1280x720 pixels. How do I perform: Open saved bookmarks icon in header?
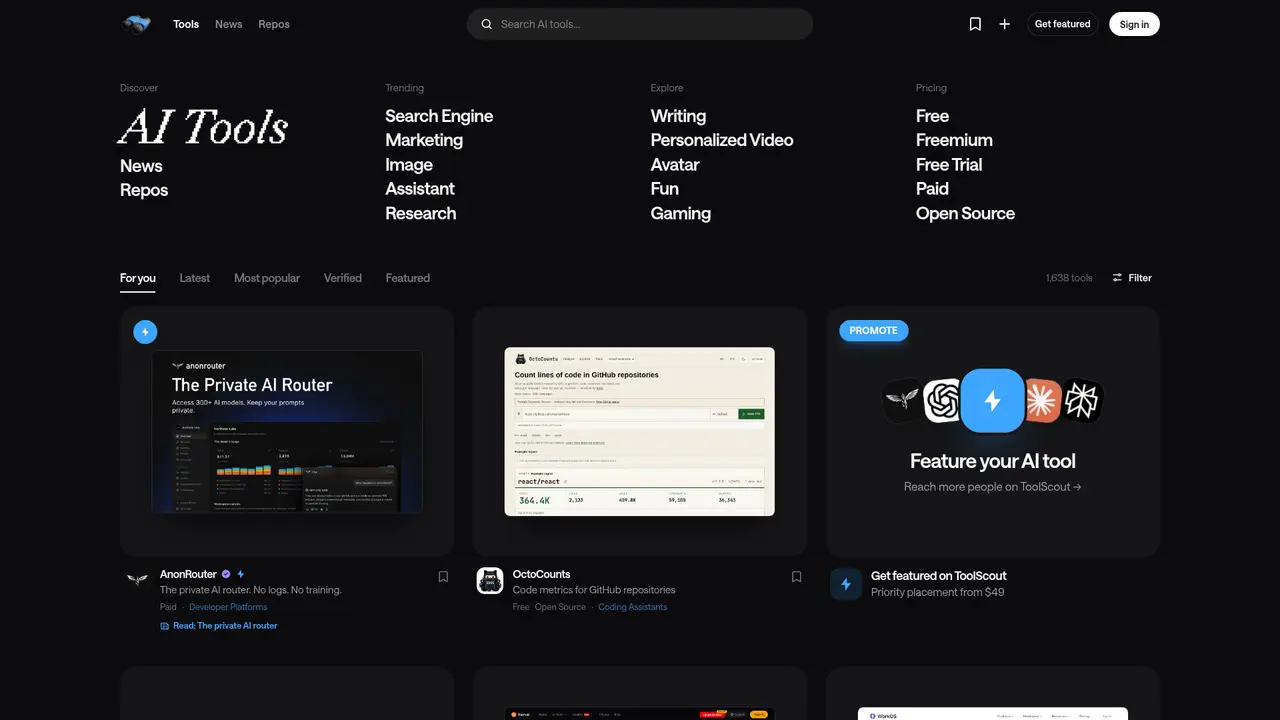click(975, 24)
